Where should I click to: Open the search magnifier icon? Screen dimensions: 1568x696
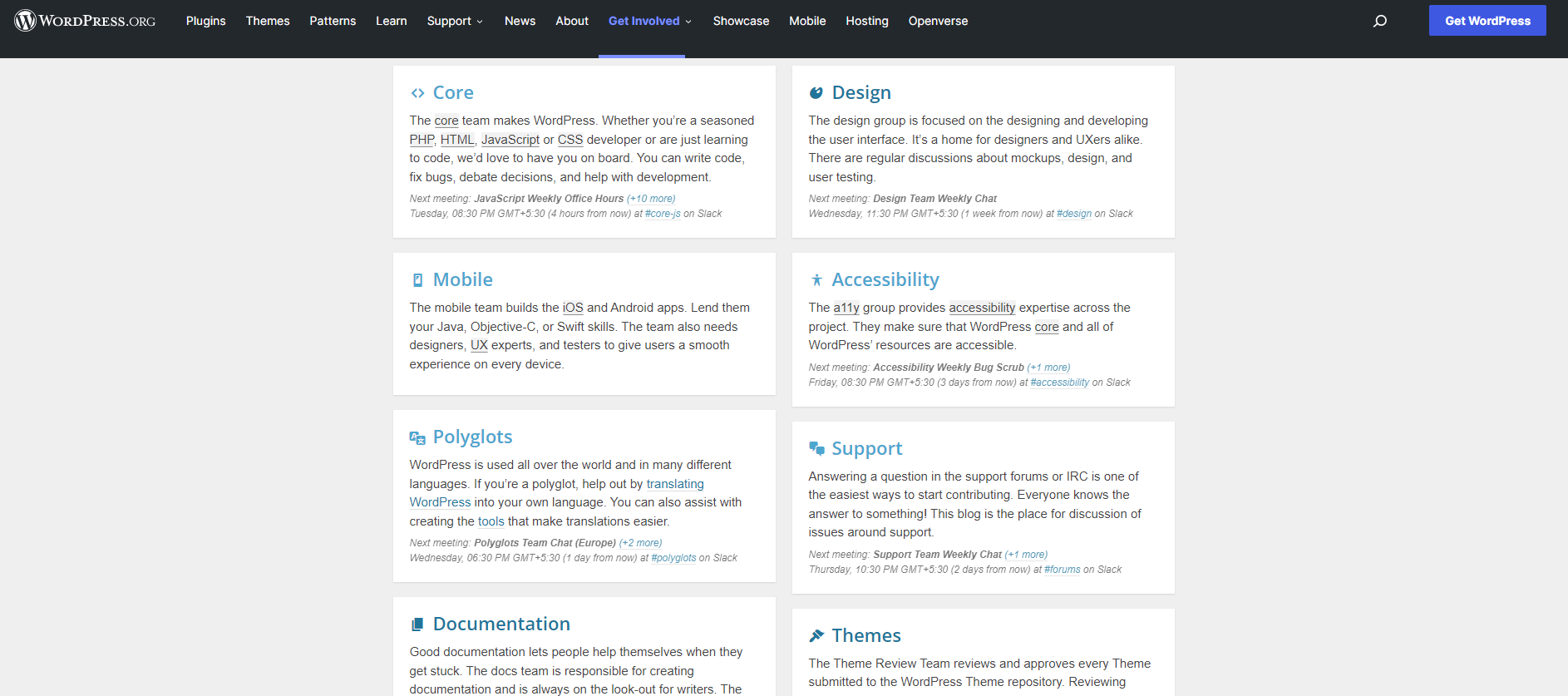coord(1380,21)
